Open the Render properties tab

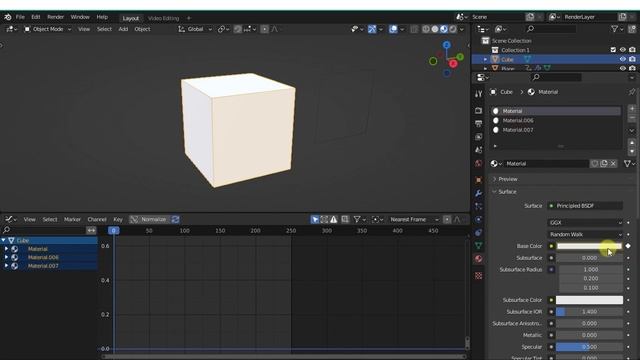click(478, 111)
